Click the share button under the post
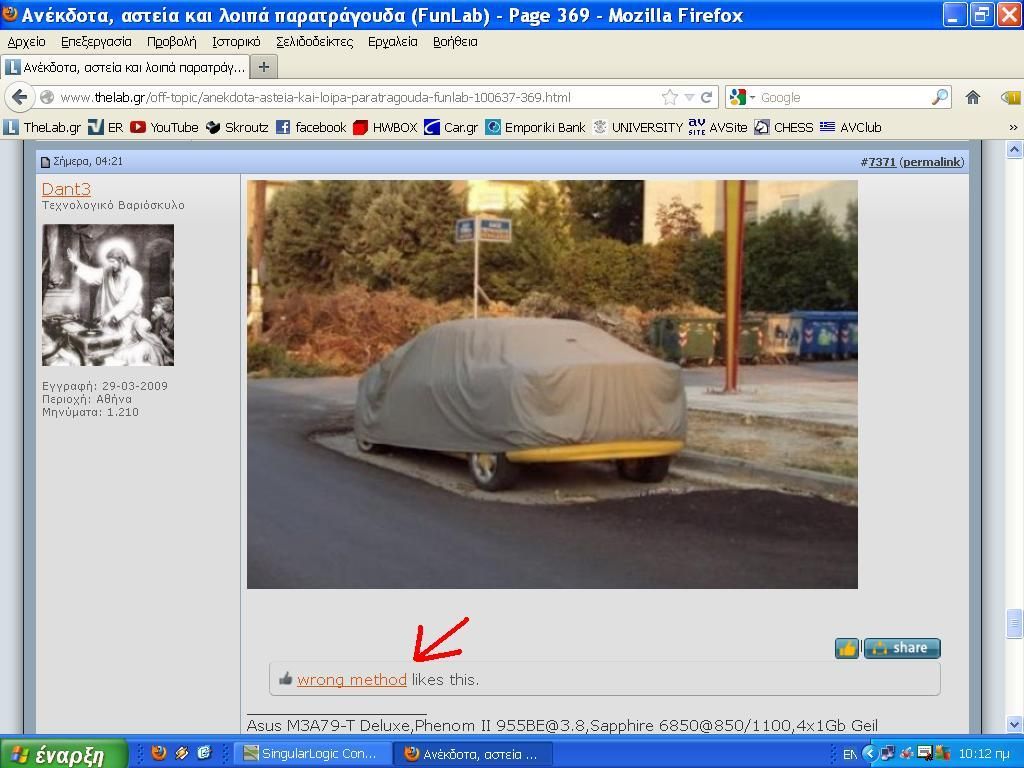This screenshot has height=768, width=1024. (x=902, y=648)
